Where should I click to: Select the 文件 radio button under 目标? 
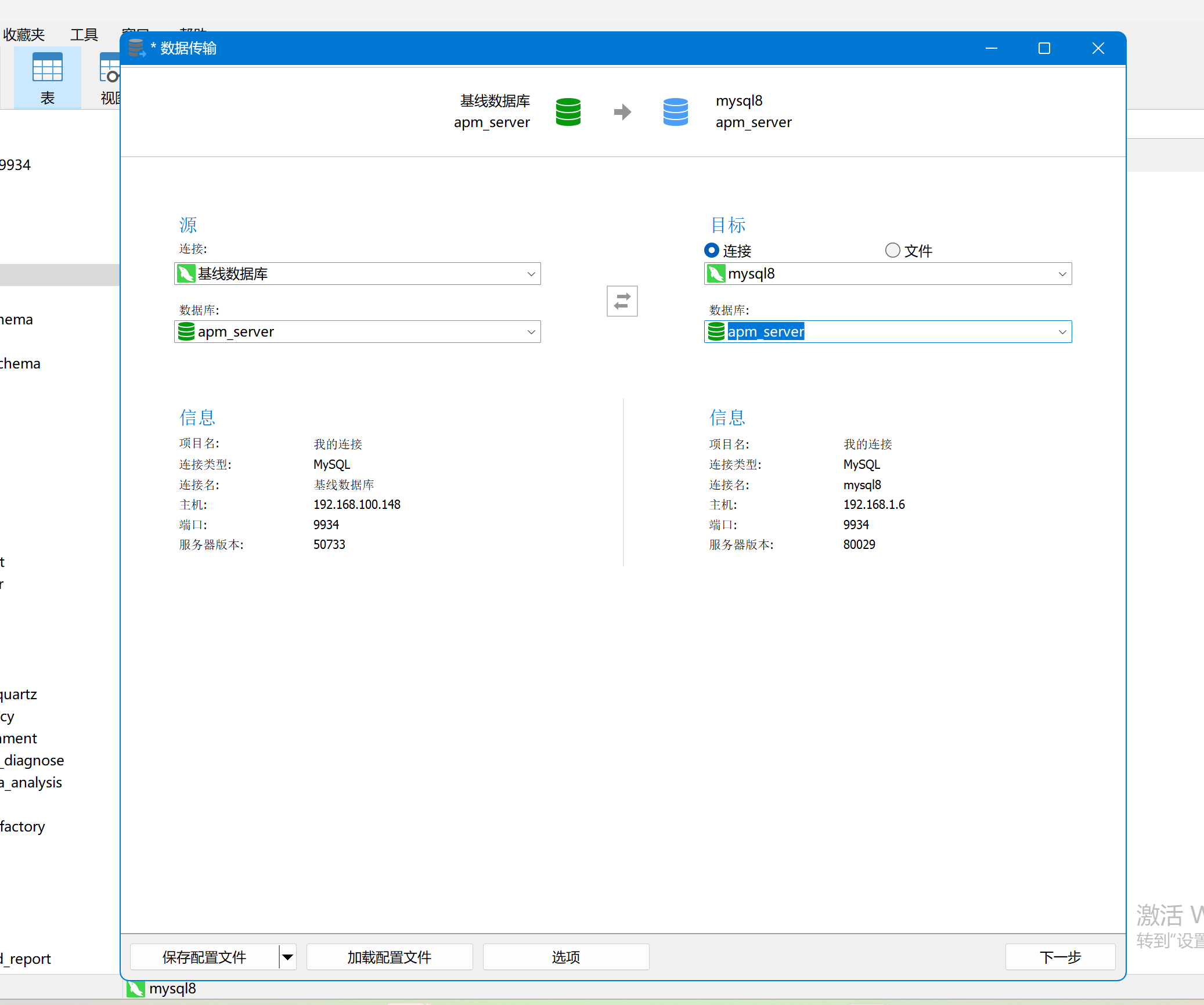coord(892,250)
